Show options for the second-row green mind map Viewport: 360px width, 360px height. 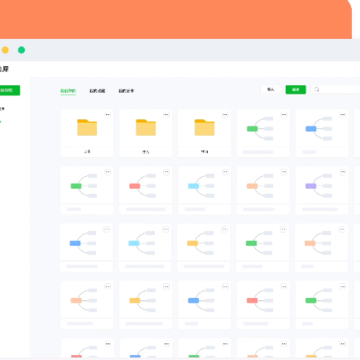pyautogui.click(x=108, y=172)
